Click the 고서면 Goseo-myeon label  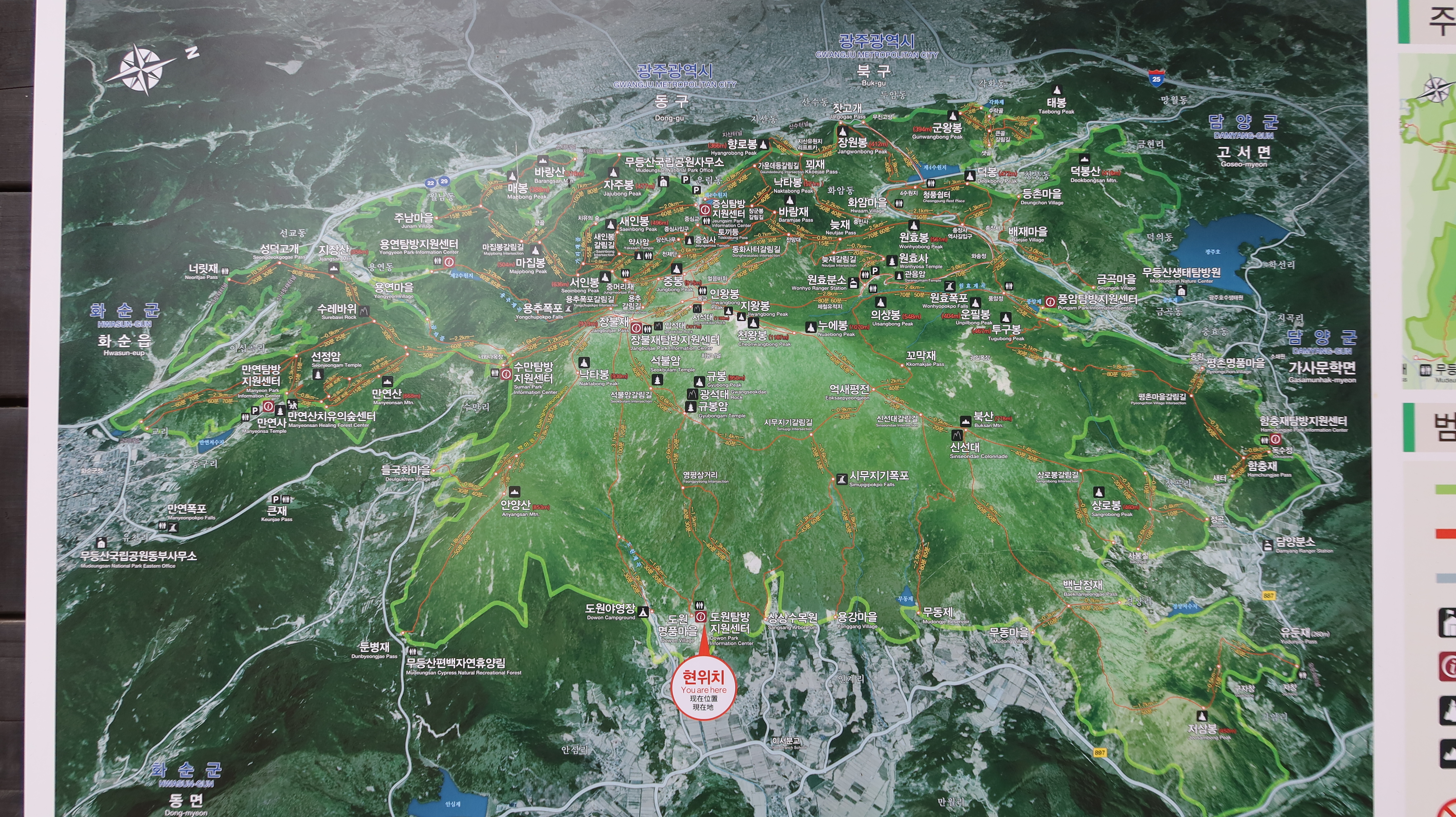click(1243, 156)
